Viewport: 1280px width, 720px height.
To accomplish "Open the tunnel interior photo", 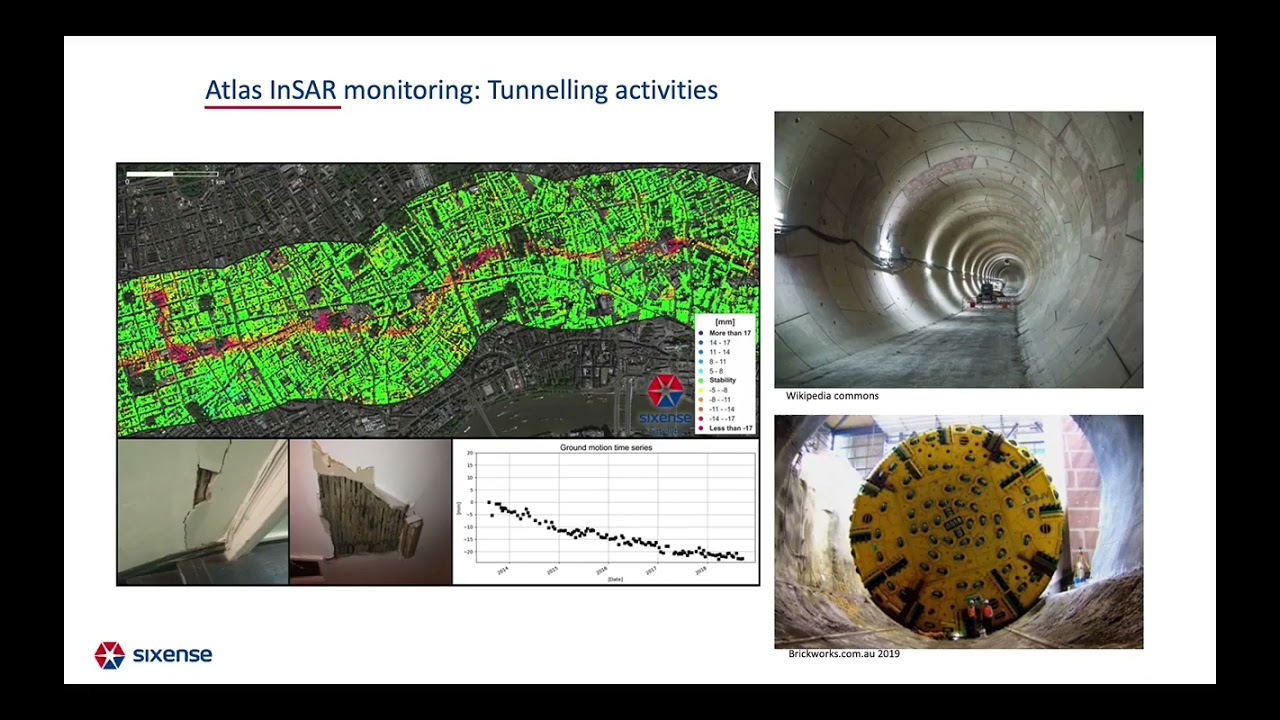I will 958,249.
